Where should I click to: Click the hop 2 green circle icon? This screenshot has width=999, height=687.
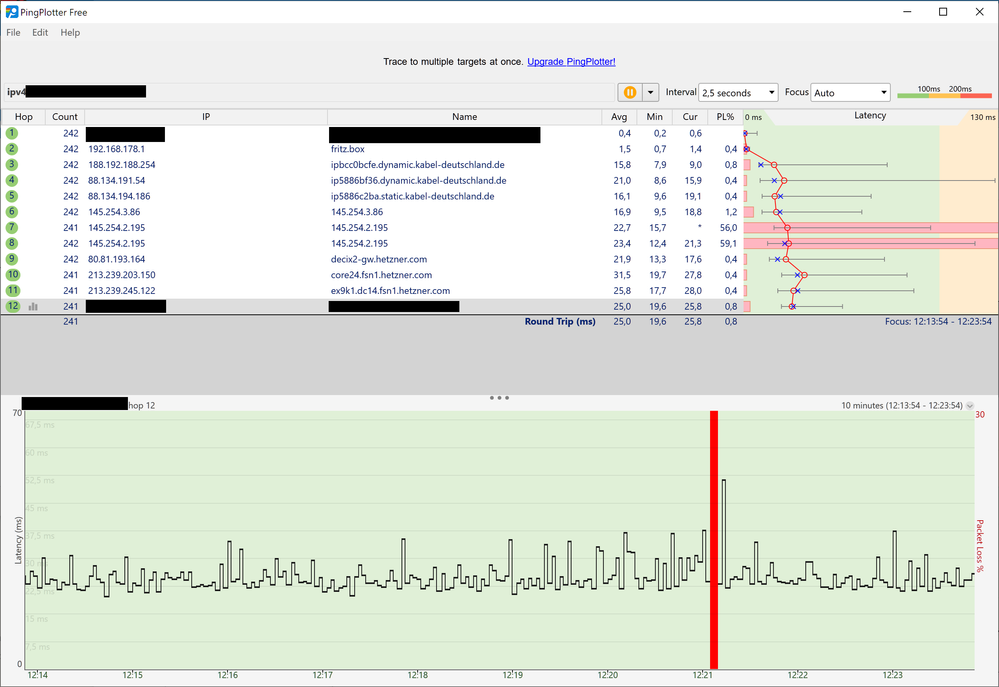(x=12, y=148)
